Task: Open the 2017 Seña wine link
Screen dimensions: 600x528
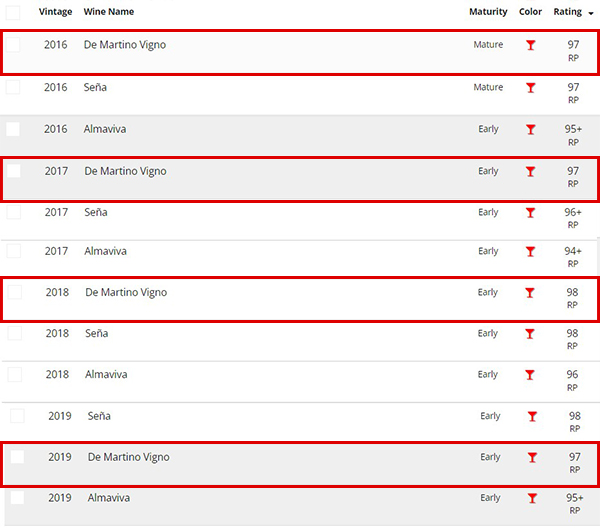Action: (96, 212)
